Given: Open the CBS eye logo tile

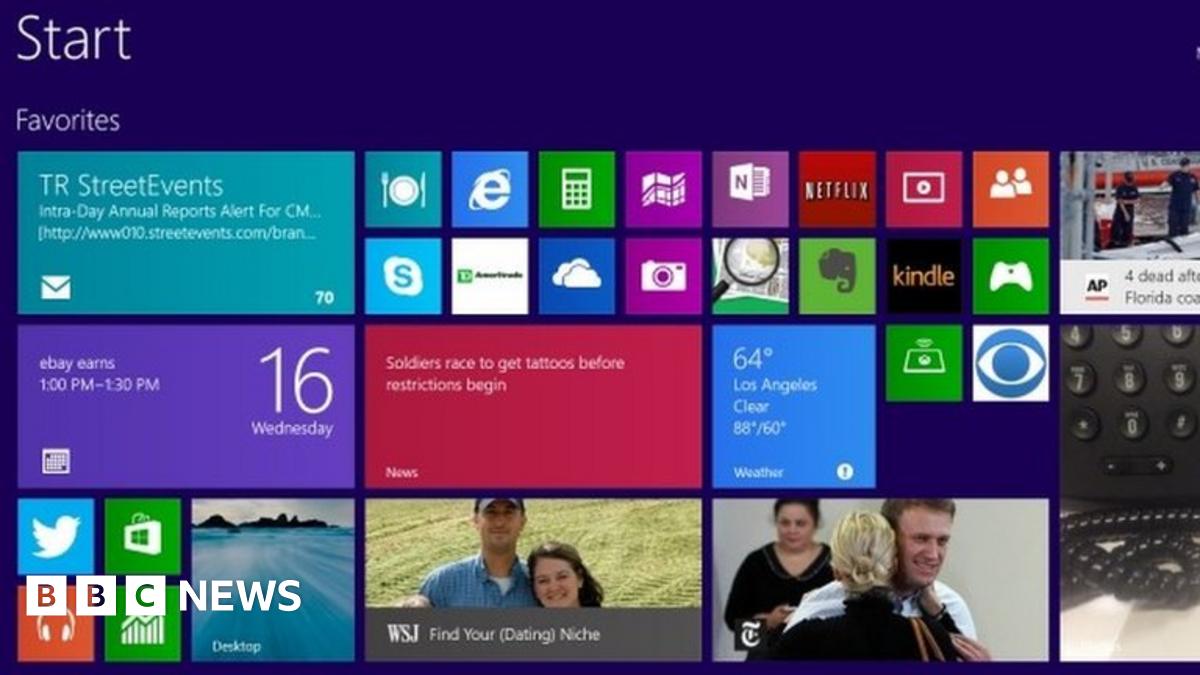Looking at the screenshot, I should click(1010, 363).
